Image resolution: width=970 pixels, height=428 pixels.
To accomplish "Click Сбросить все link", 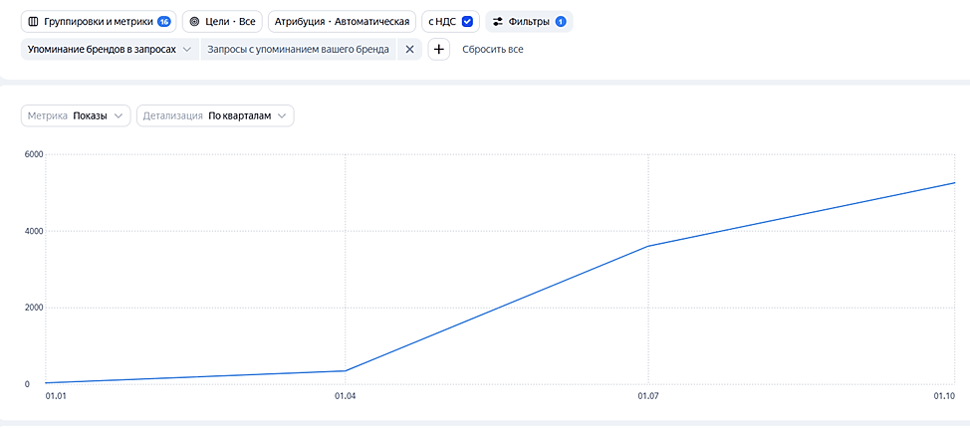I will point(492,49).
